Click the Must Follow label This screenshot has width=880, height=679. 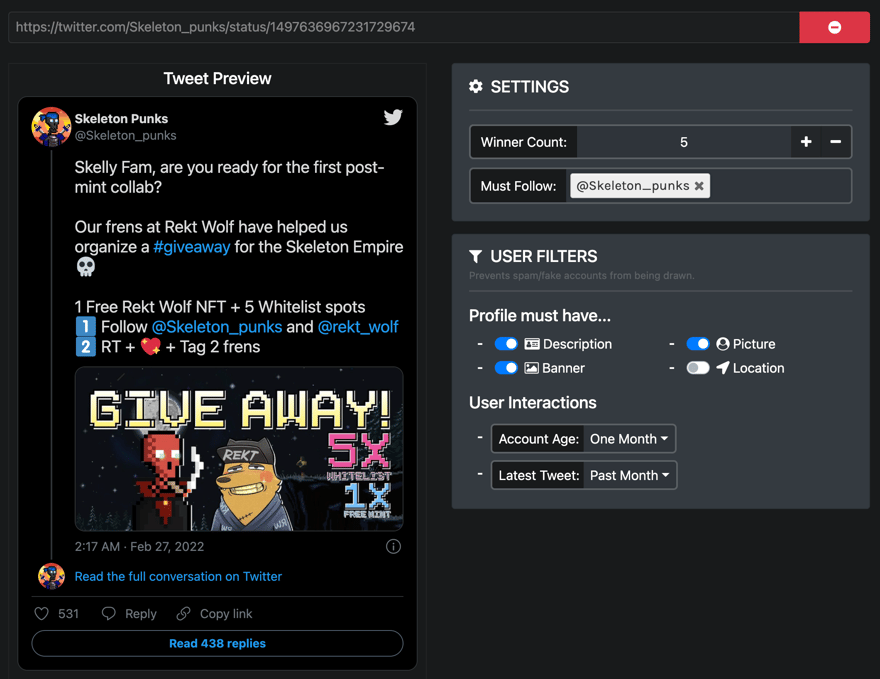[x=518, y=186]
